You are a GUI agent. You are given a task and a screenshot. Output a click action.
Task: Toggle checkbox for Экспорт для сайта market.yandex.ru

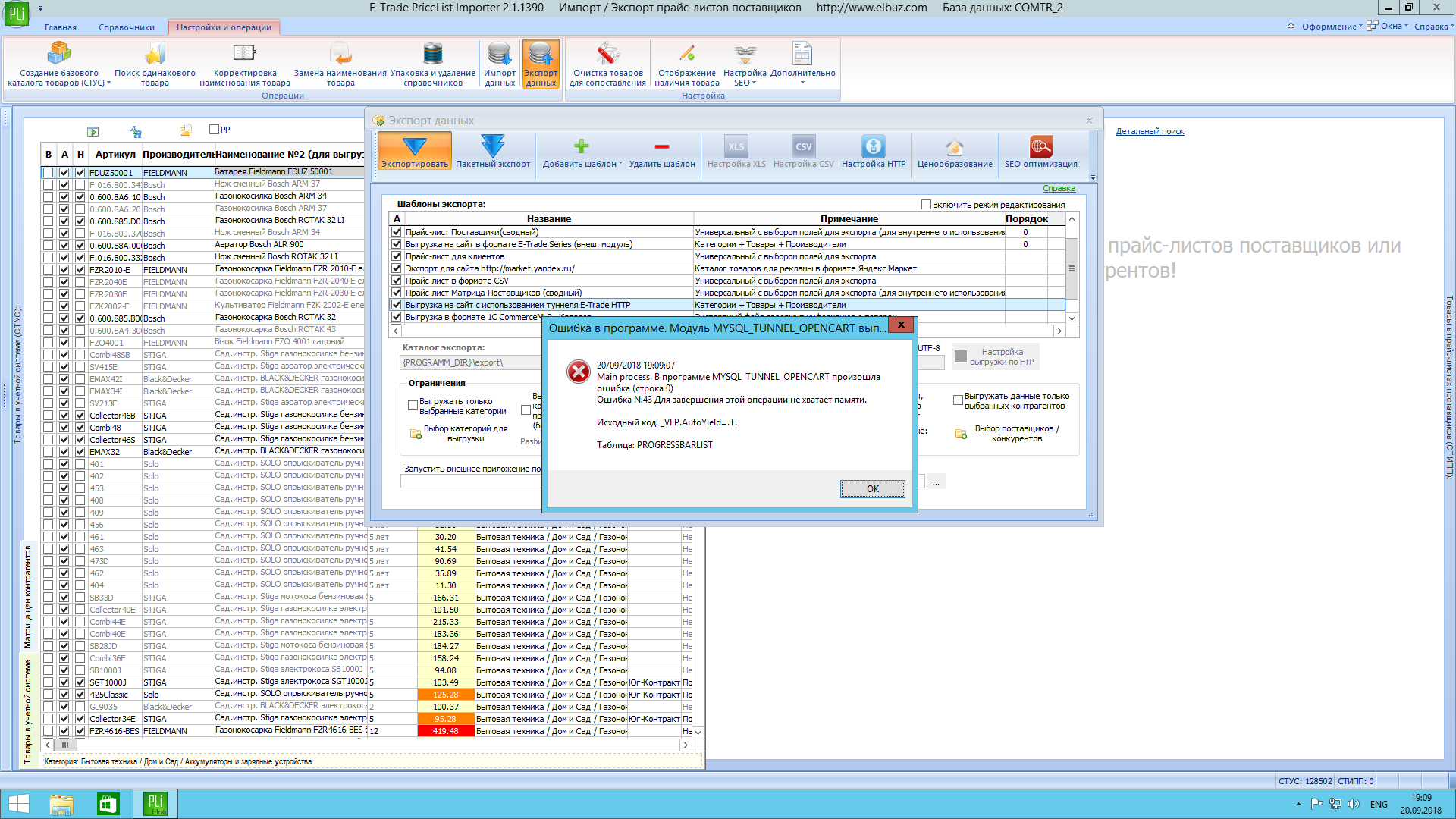(396, 268)
